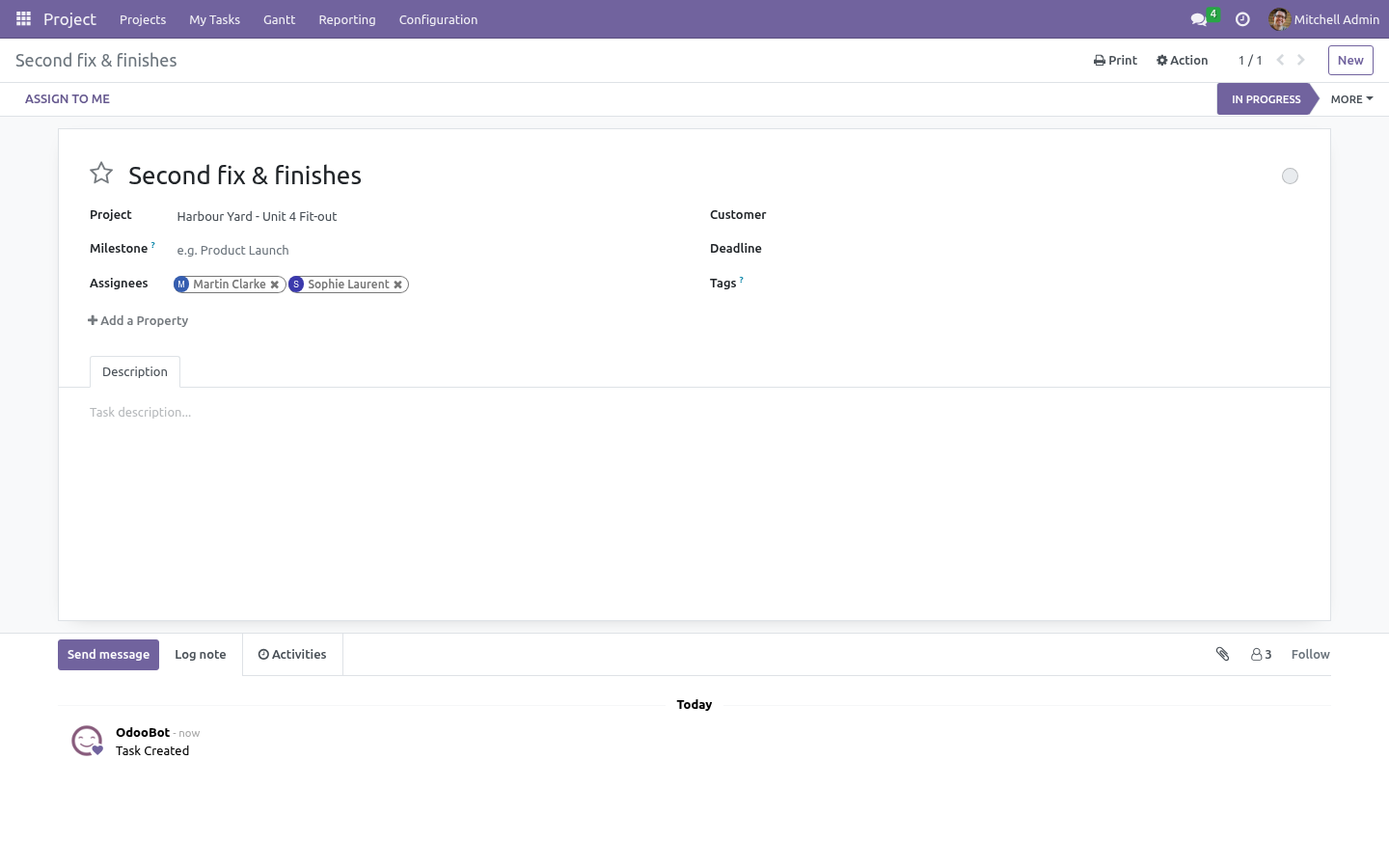Select the IN PROGRESS stage
Image resolution: width=1389 pixels, height=868 pixels.
pyautogui.click(x=1266, y=99)
